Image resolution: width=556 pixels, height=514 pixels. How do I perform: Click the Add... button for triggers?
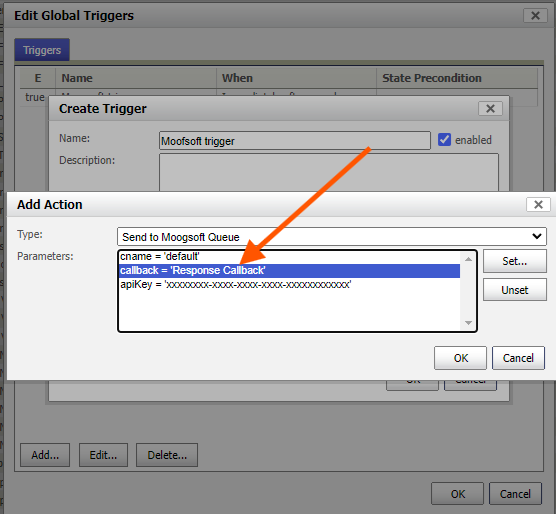[45, 455]
